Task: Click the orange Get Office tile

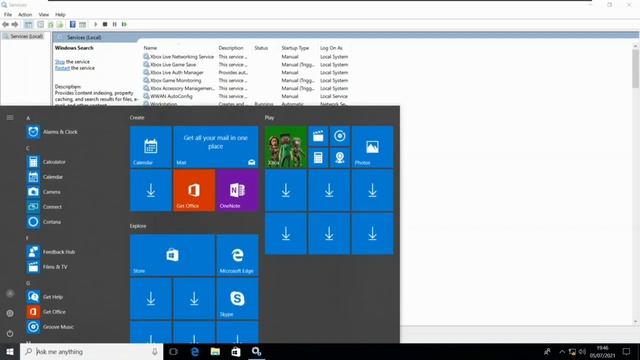Action: click(x=194, y=191)
